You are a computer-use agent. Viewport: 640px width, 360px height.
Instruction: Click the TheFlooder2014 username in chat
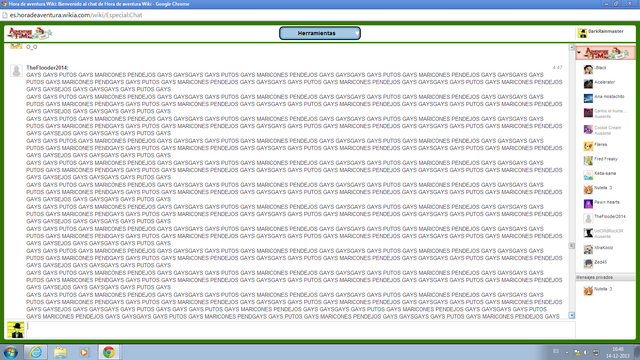(47, 68)
